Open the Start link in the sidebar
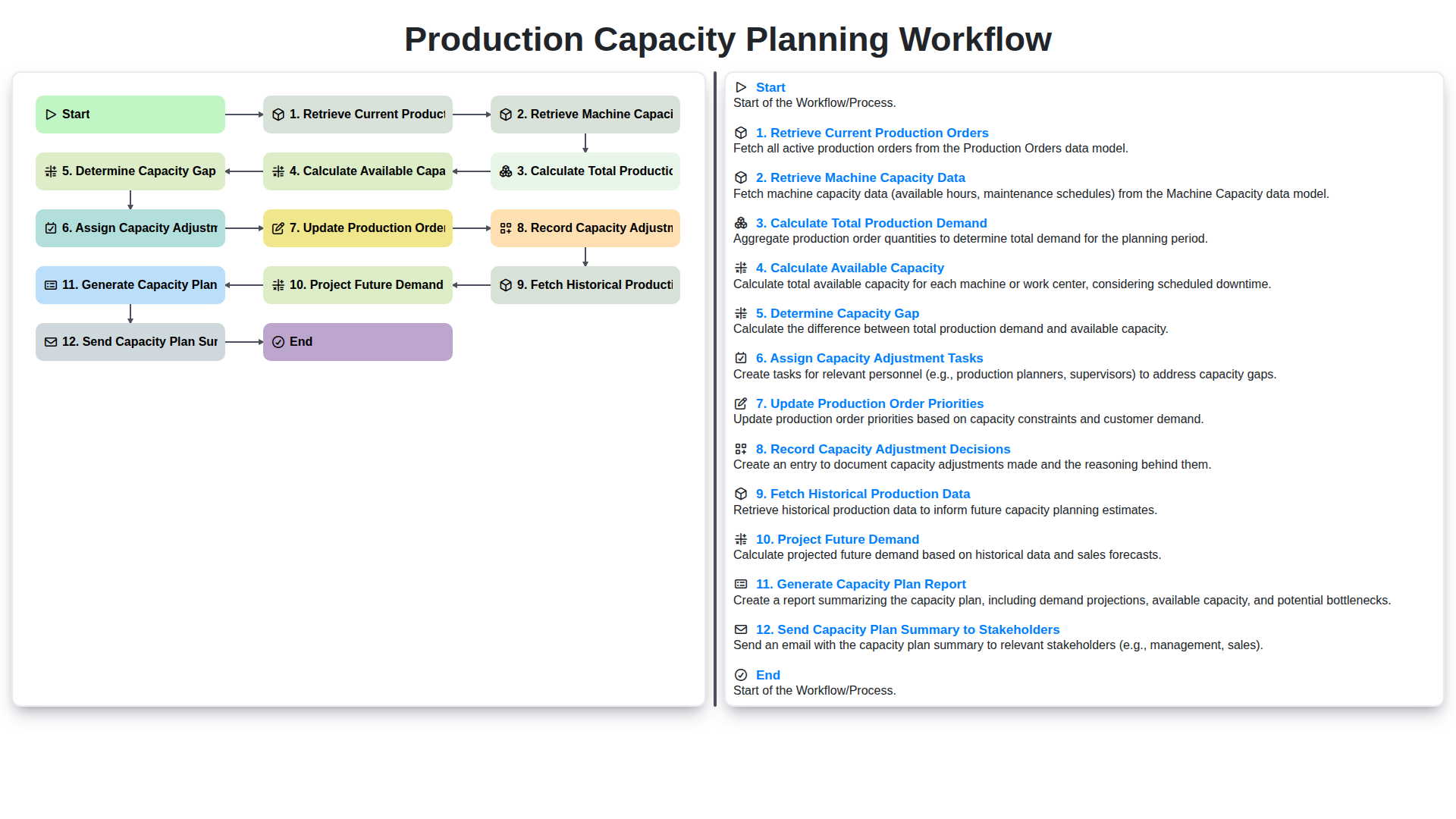The height and width of the screenshot is (819, 1456). (x=770, y=87)
